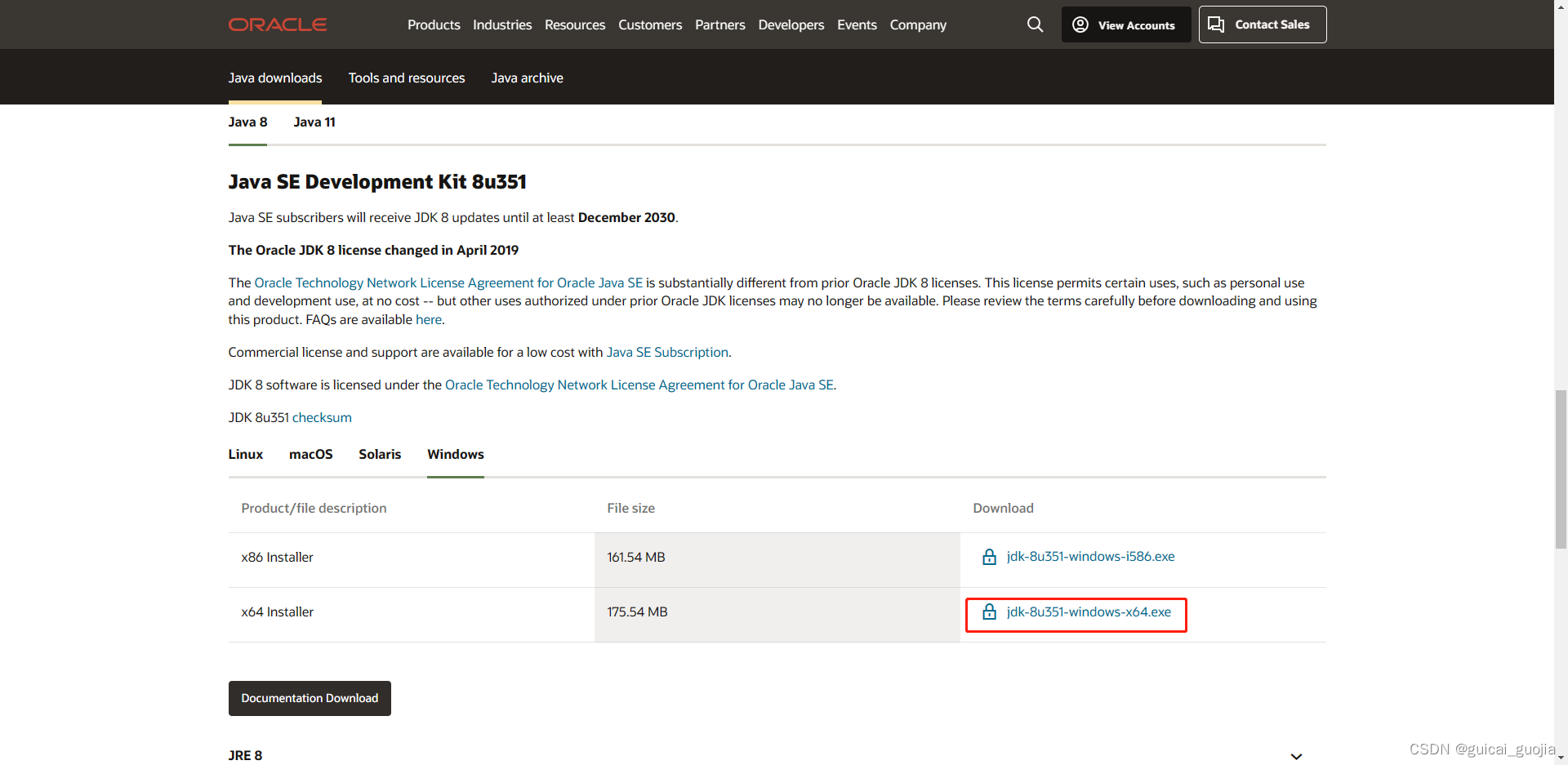The width and height of the screenshot is (1568, 765).
Task: Click the user icon in View Accounts
Action: [1080, 24]
